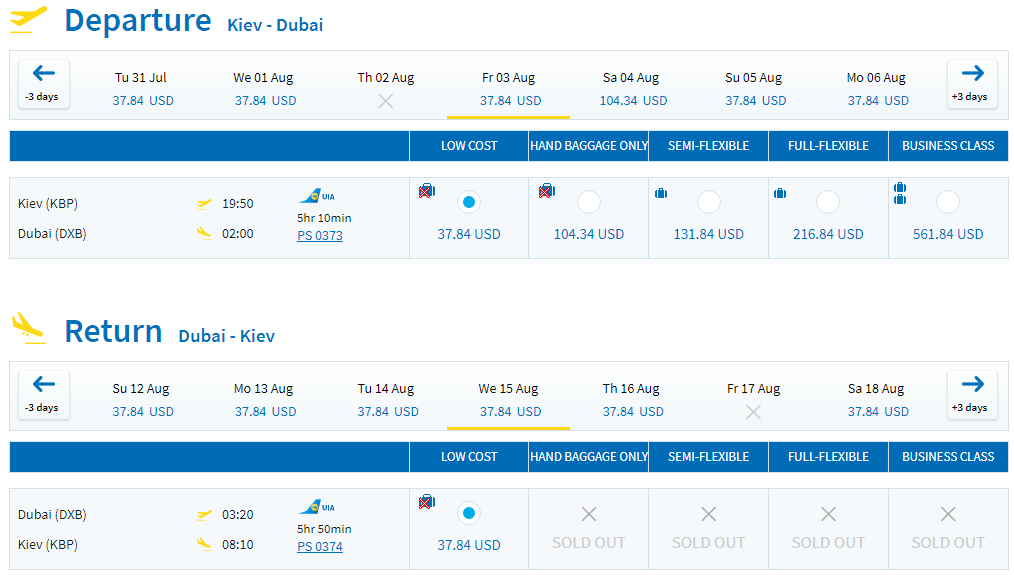
Task: Click takeoff icon next to 19:50
Action: point(204,204)
